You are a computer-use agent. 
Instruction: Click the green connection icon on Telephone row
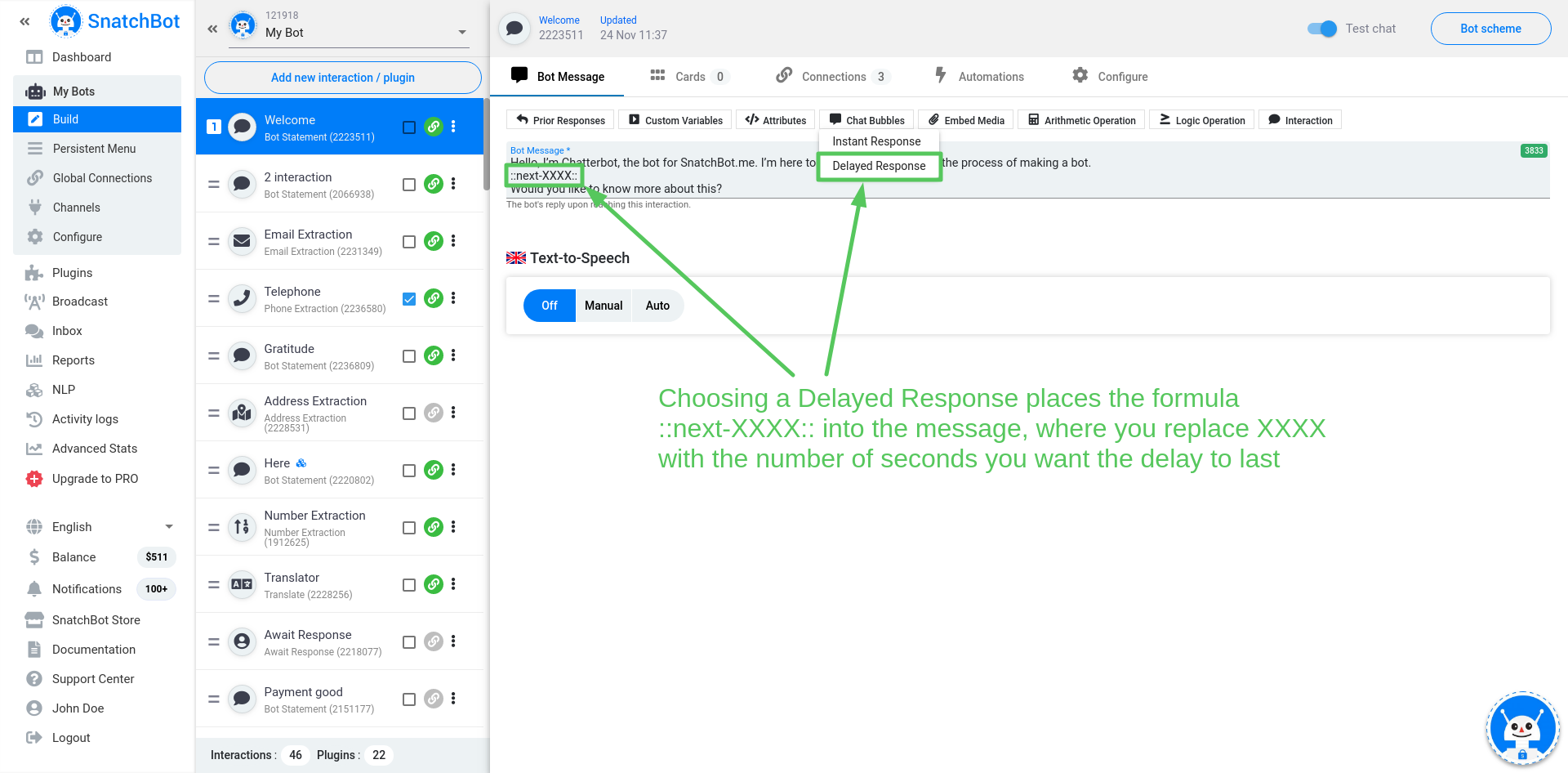(x=434, y=298)
